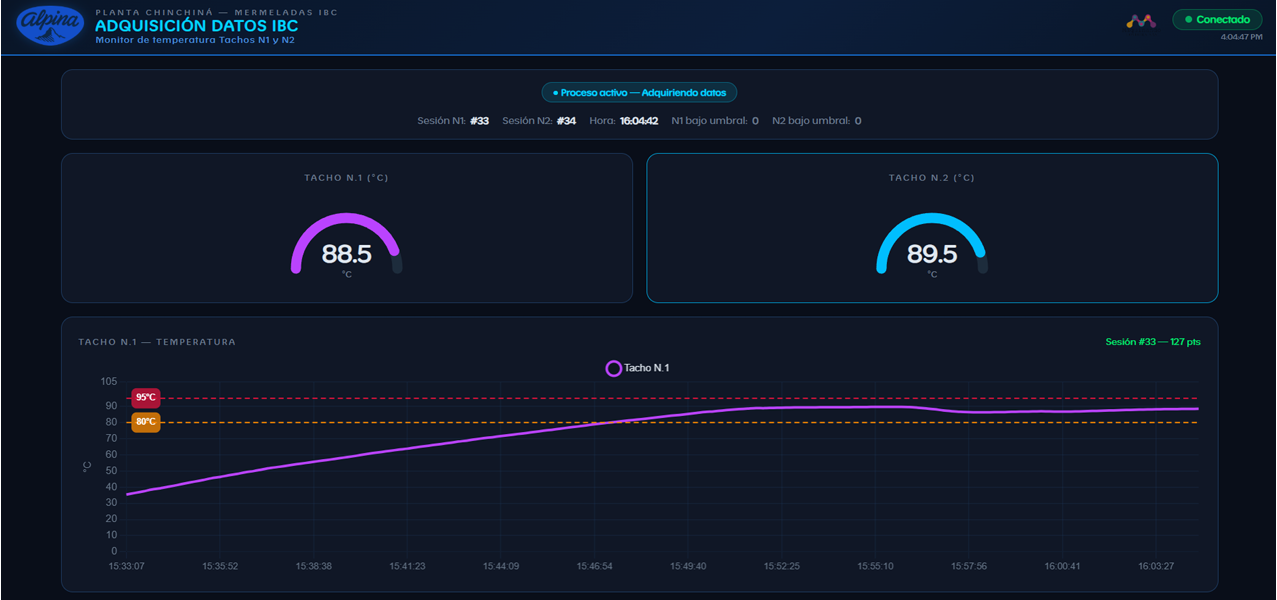This screenshot has width=1277, height=600.
Task: Click the 15:55:10 x-axis time label
Action: pos(875,566)
